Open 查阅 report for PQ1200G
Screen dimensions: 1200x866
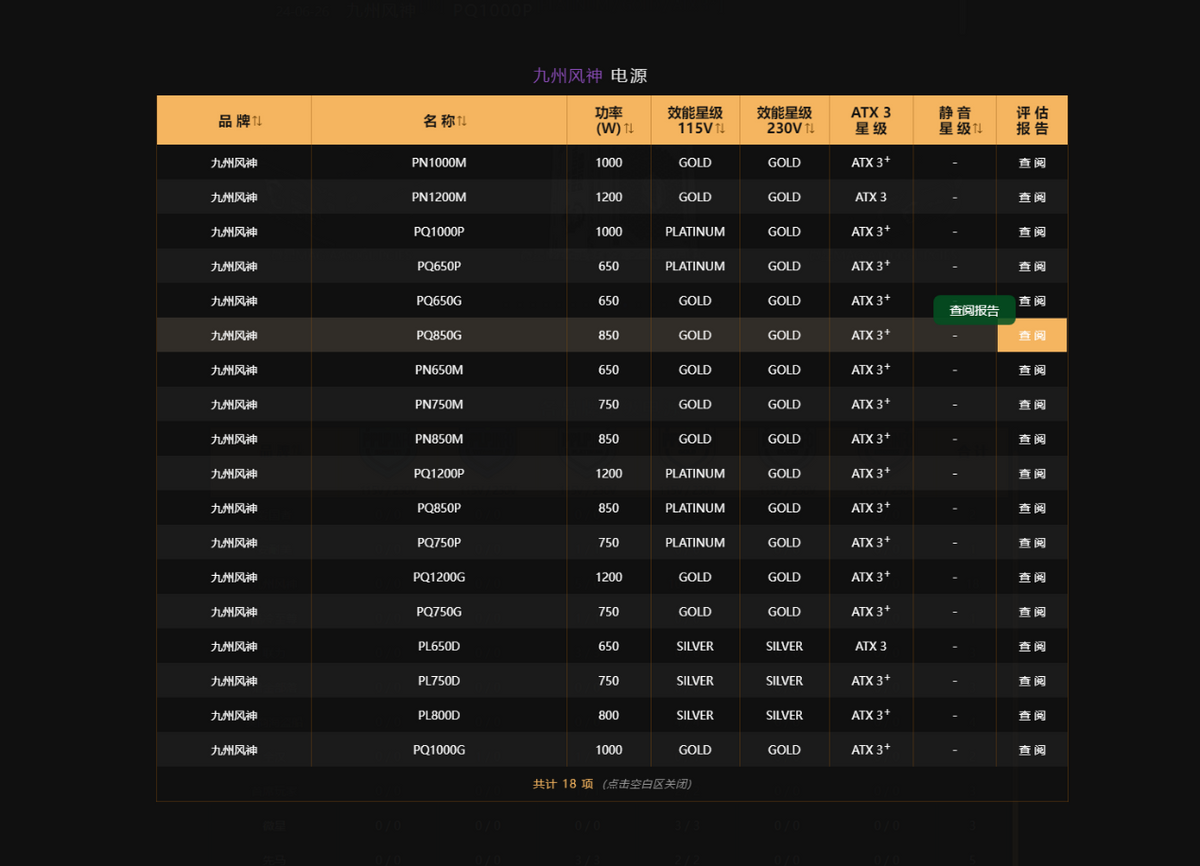point(1032,577)
